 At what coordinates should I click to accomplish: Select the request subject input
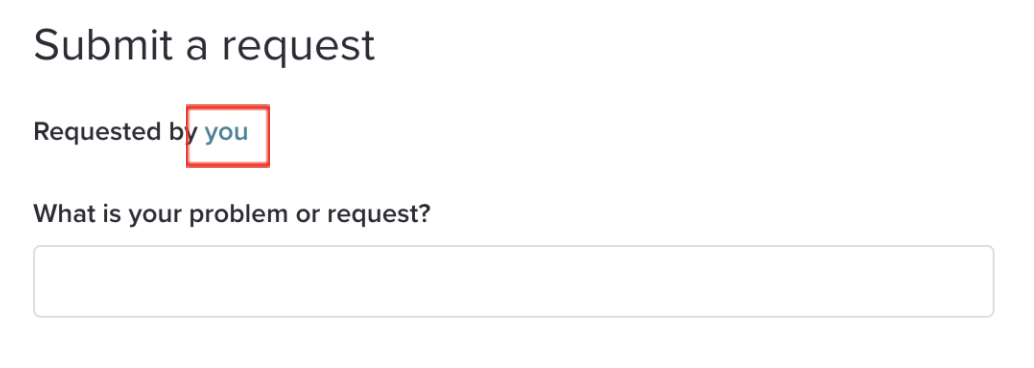pos(514,281)
